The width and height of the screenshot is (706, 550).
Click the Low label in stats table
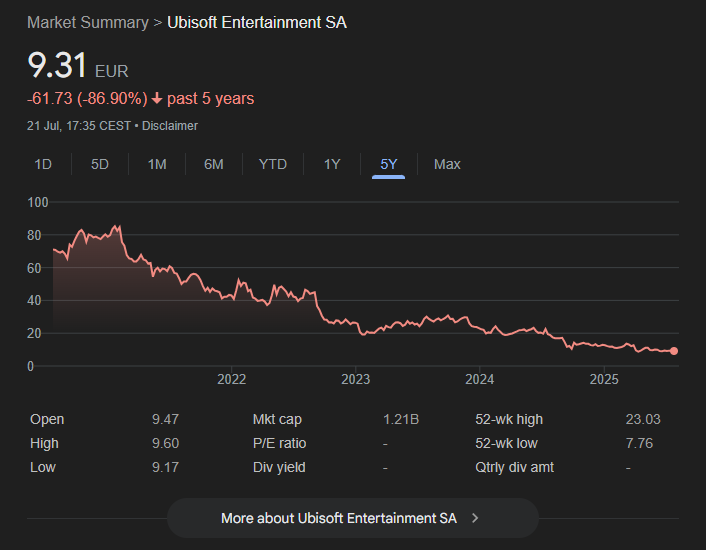[43, 467]
